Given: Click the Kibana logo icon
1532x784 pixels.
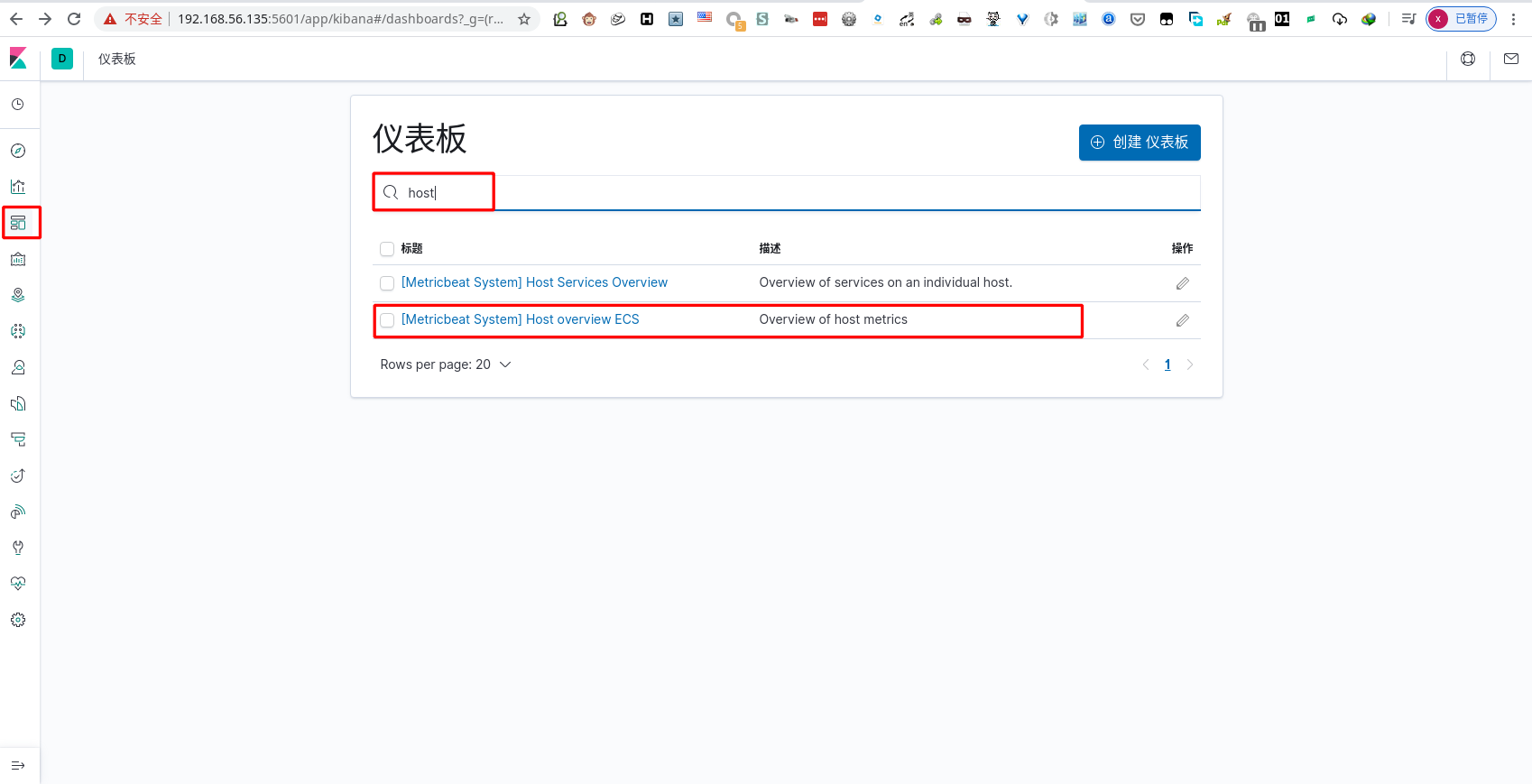Looking at the screenshot, I should click(x=18, y=59).
